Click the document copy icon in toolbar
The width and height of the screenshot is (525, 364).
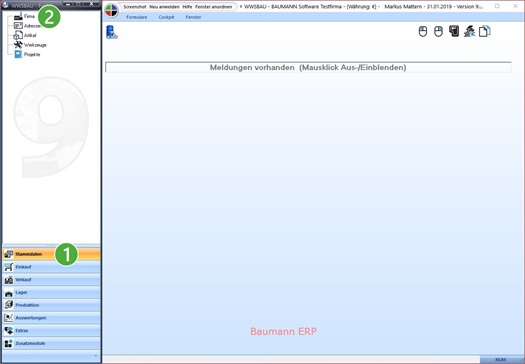(484, 31)
